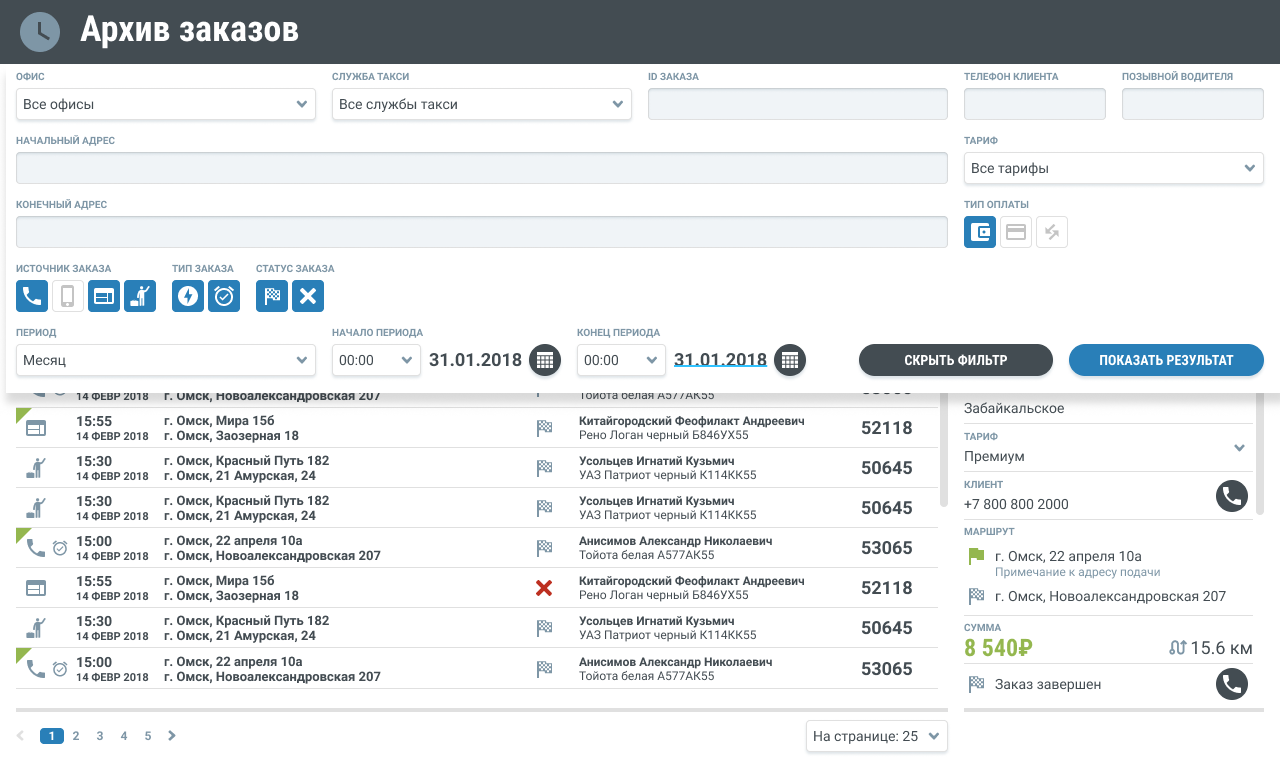Select the cash wallet payment type

point(980,232)
